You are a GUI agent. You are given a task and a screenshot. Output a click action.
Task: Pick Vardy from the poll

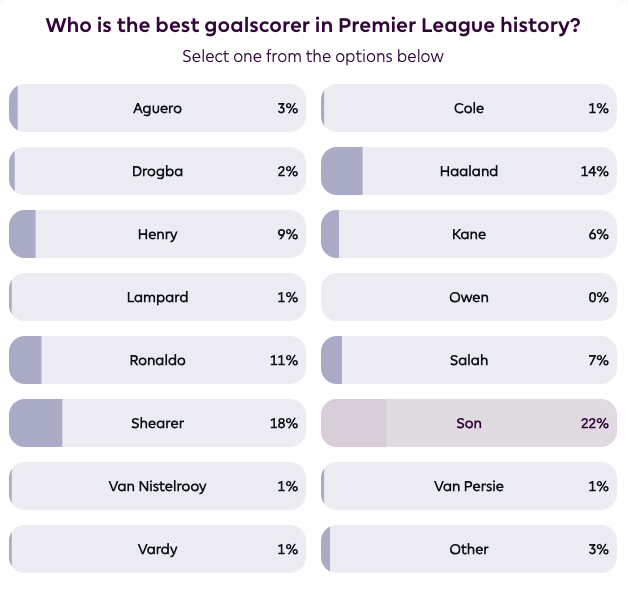pos(157,549)
